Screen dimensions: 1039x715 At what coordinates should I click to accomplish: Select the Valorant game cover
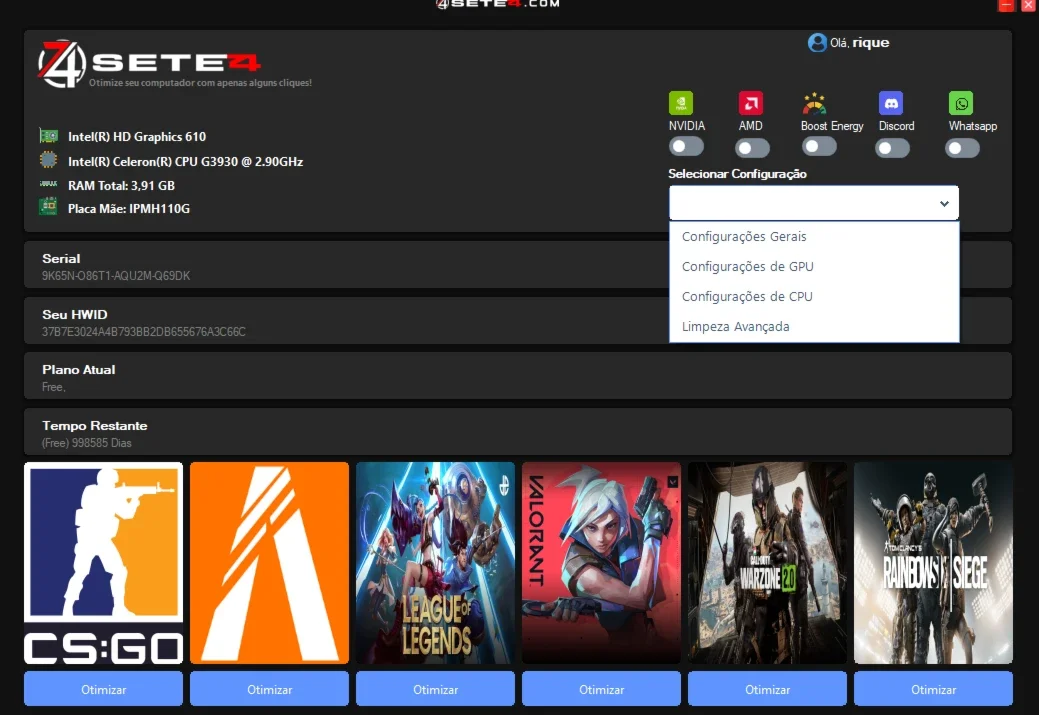pos(601,563)
